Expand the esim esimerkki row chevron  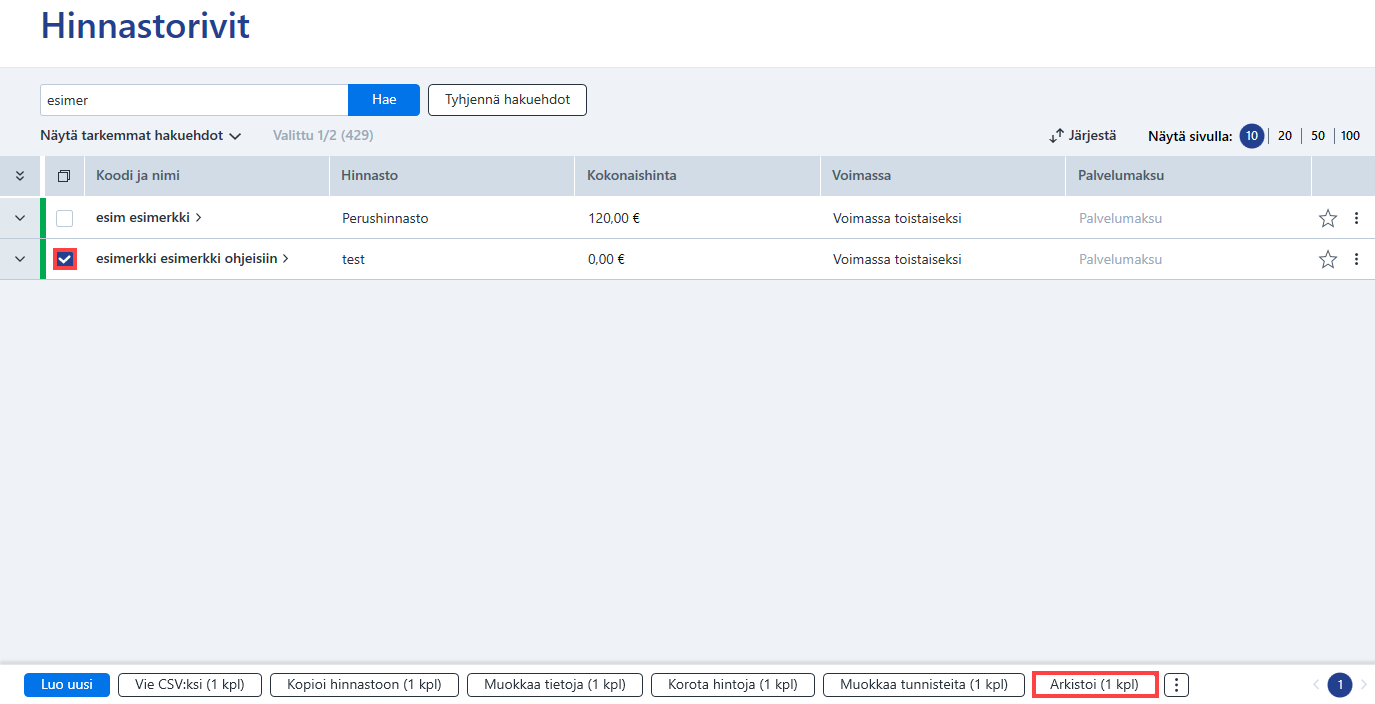coord(20,218)
